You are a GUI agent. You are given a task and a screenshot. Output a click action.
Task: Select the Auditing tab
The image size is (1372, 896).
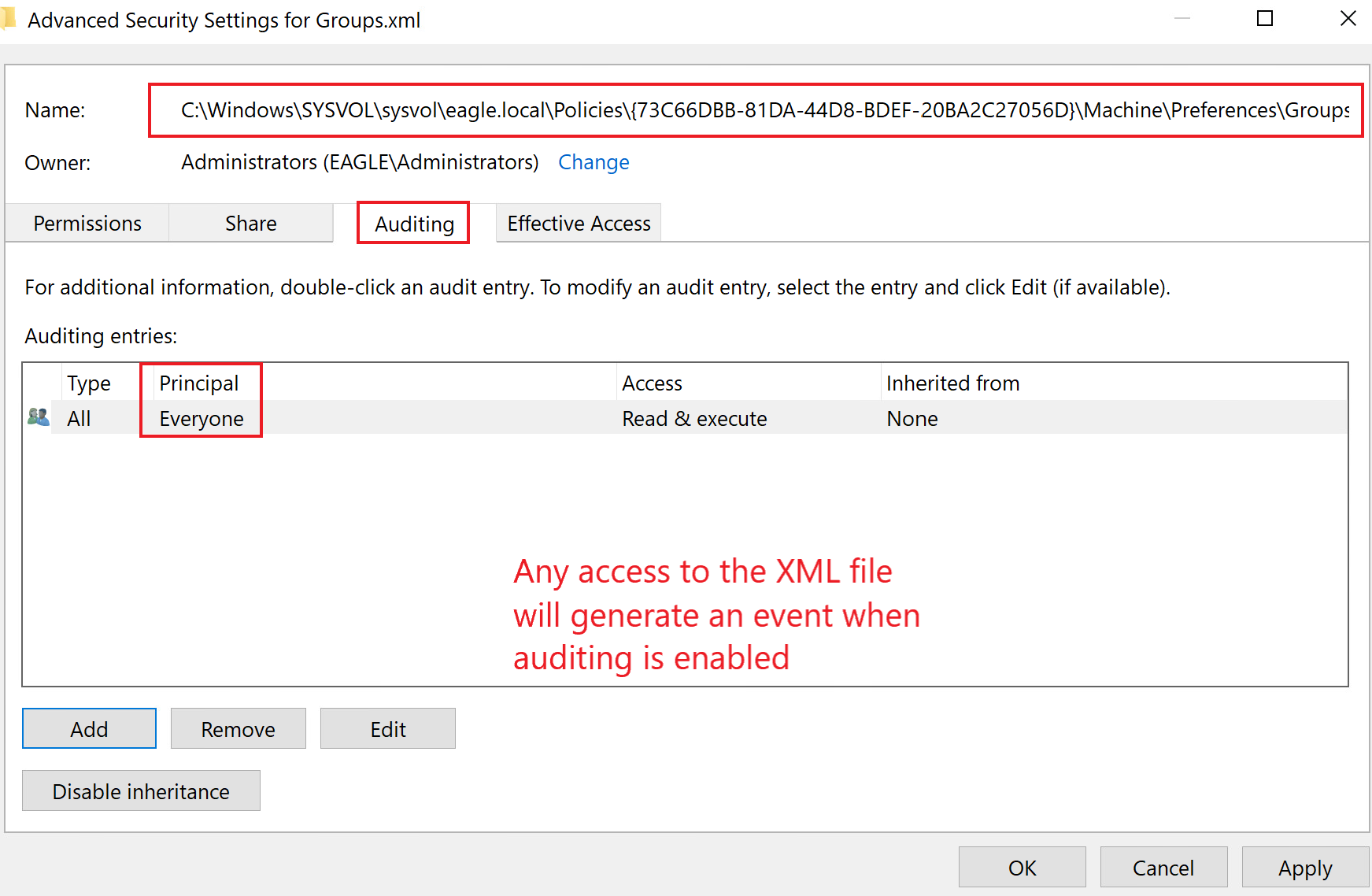pos(412,223)
